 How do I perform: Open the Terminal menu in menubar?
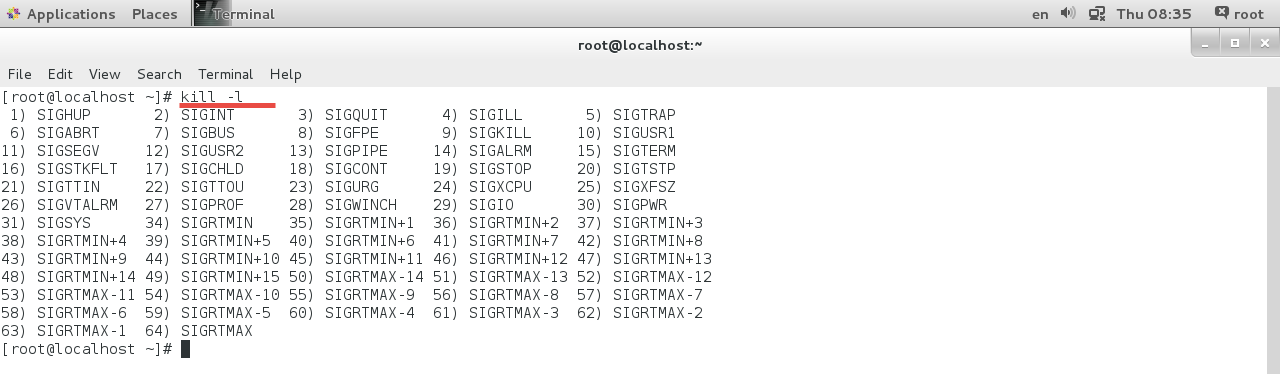pyautogui.click(x=225, y=74)
